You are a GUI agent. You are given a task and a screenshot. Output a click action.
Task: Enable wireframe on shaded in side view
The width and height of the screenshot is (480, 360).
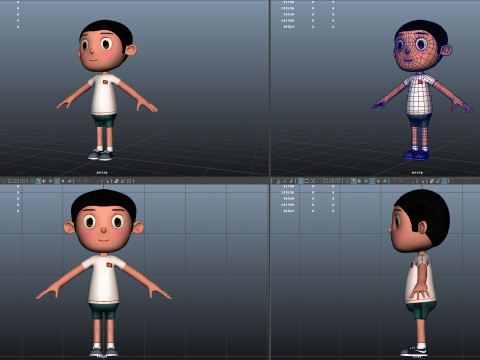click(x=366, y=181)
